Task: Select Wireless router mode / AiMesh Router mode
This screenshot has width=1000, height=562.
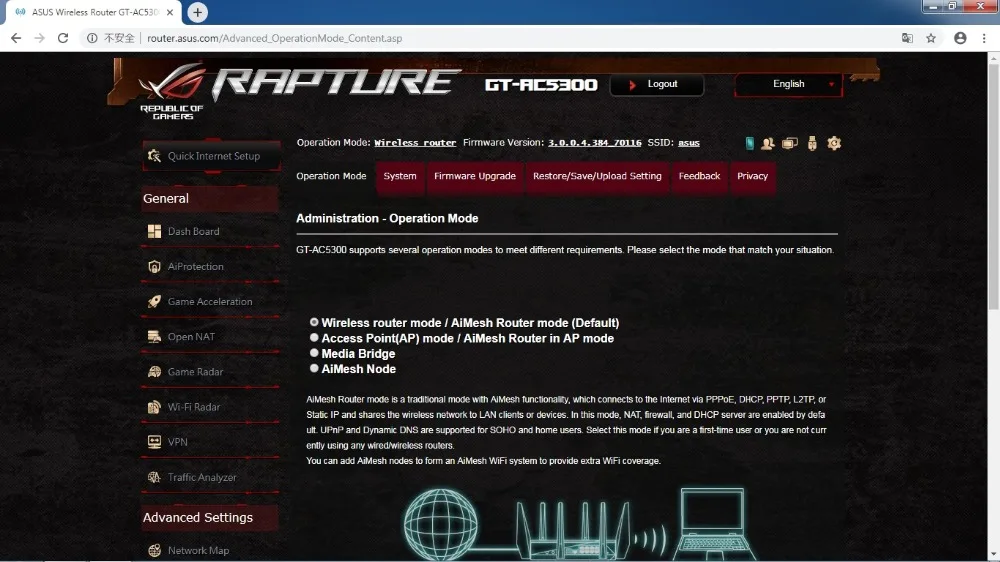Action: point(314,322)
